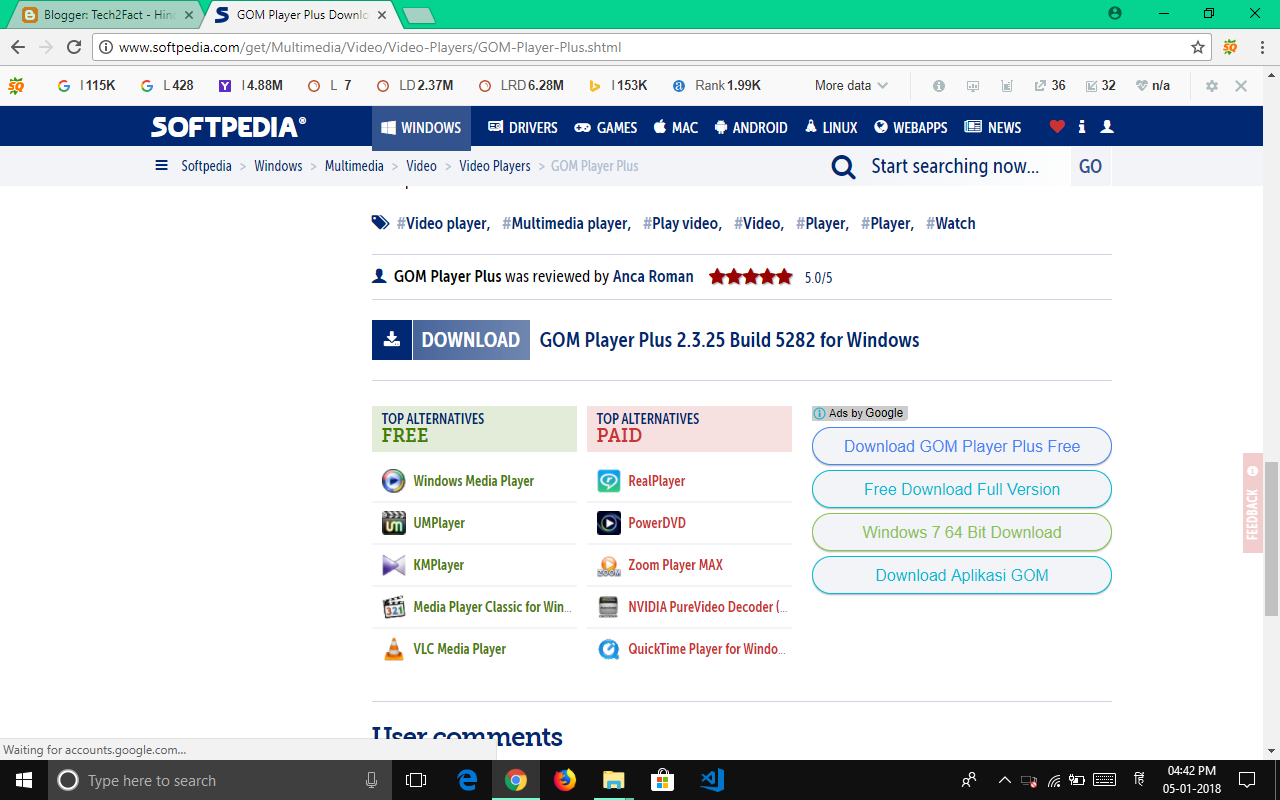The height and width of the screenshot is (800, 1280).
Task: Open the Linux category tab
Action: click(831, 127)
